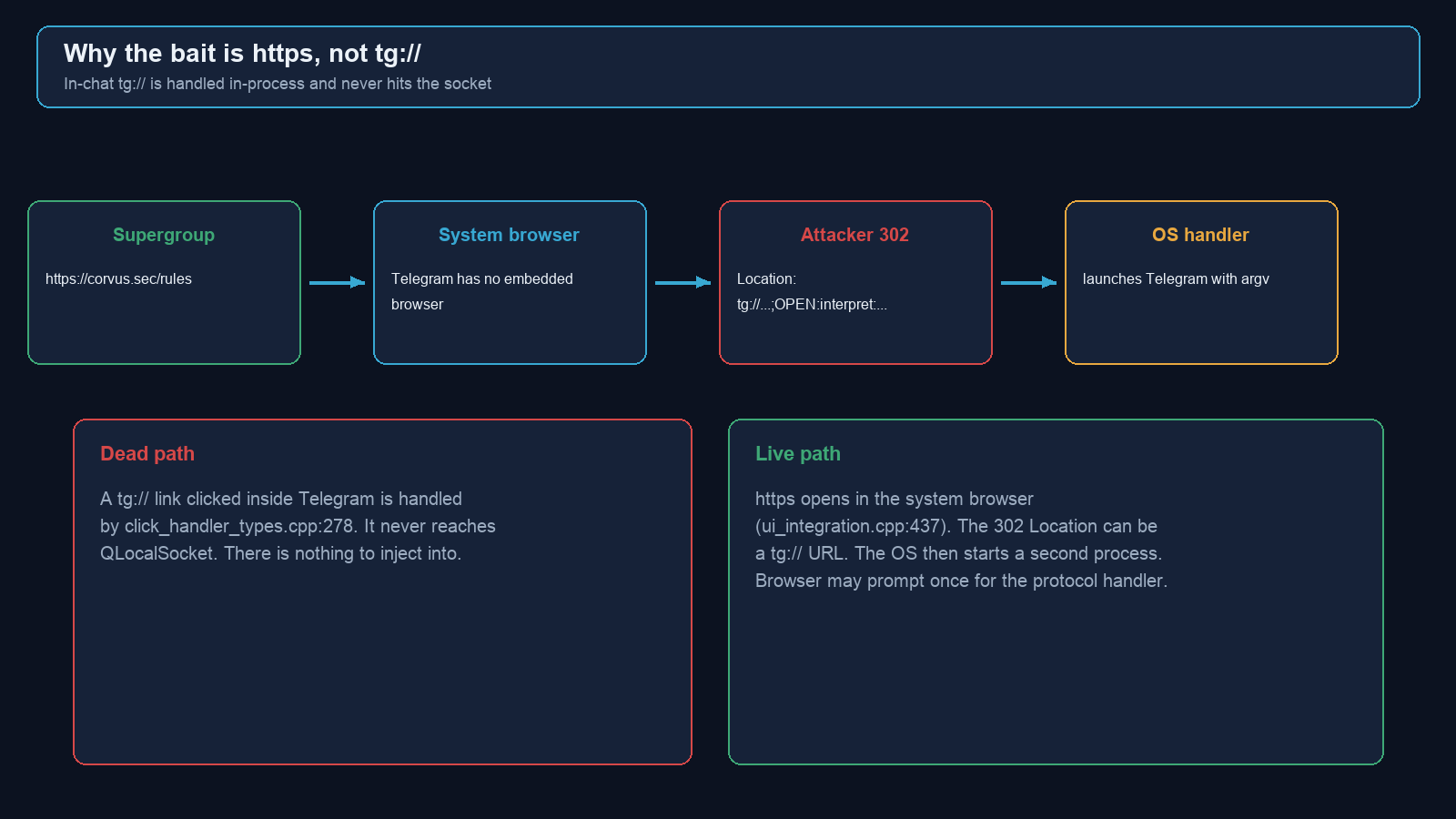
Task: Click 'https opens in the system browser' line
Action: (895, 499)
